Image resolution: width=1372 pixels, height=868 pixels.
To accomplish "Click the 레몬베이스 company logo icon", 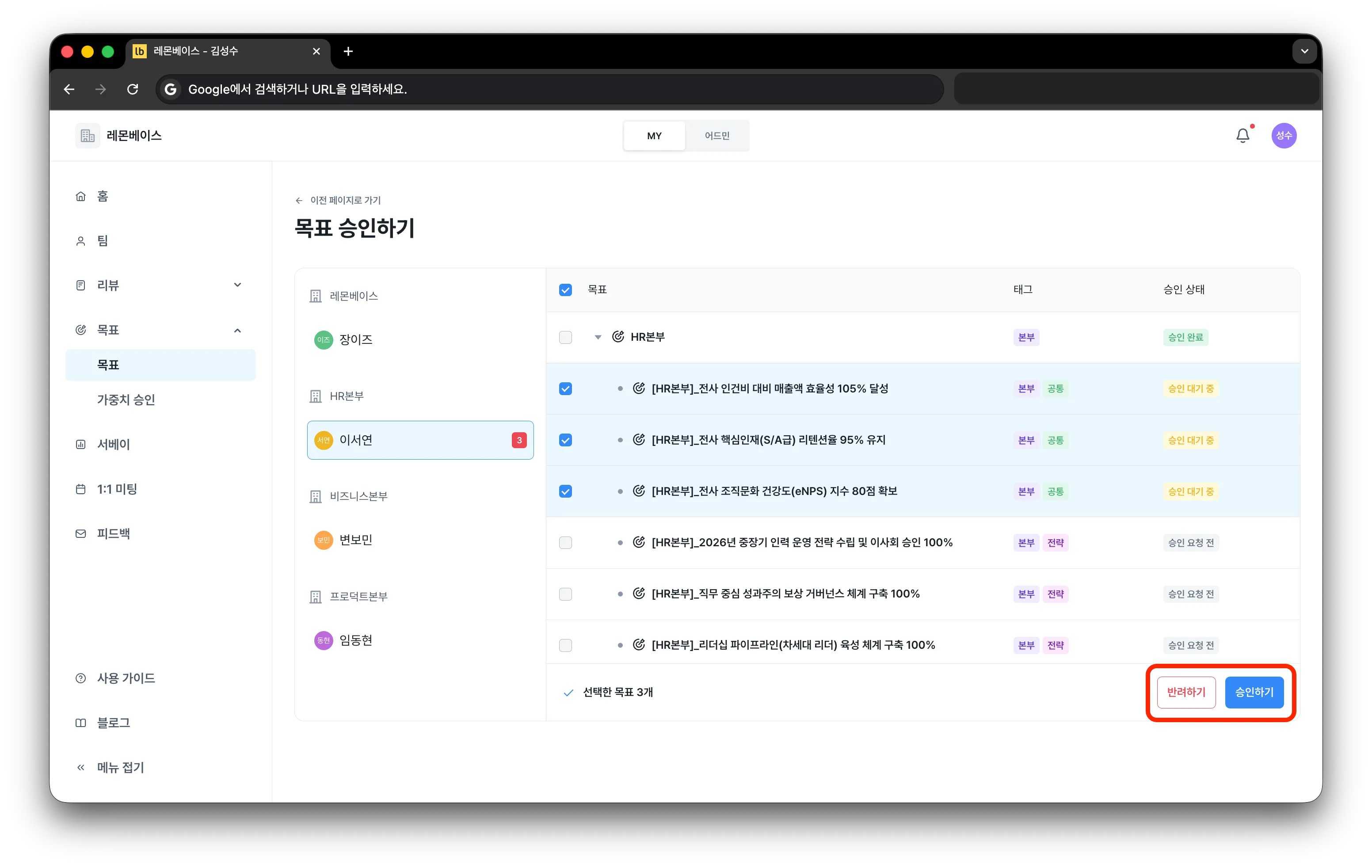I will pos(87,136).
